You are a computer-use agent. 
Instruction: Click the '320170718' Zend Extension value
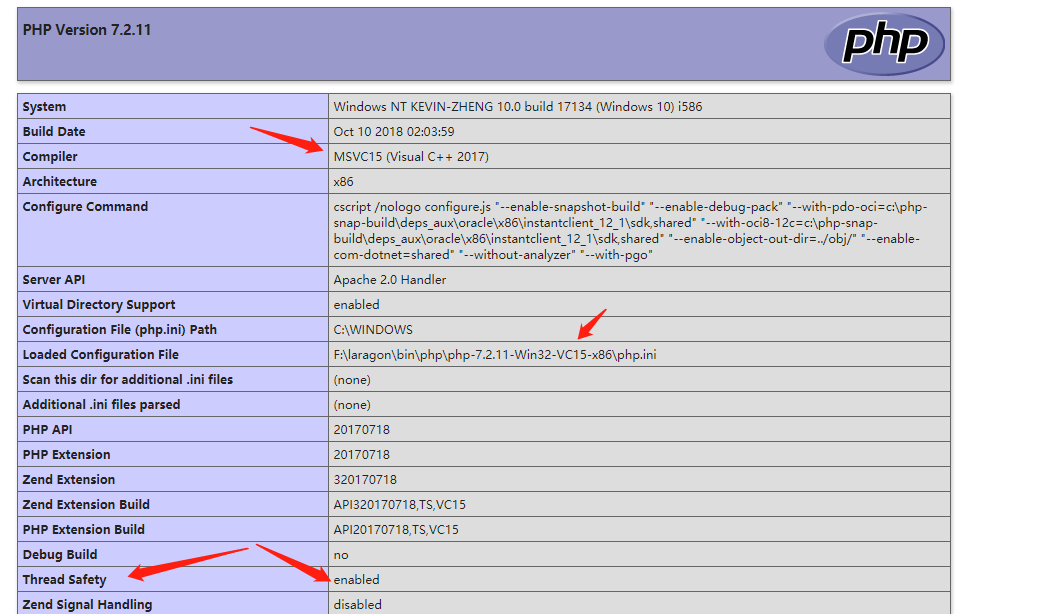pos(365,479)
